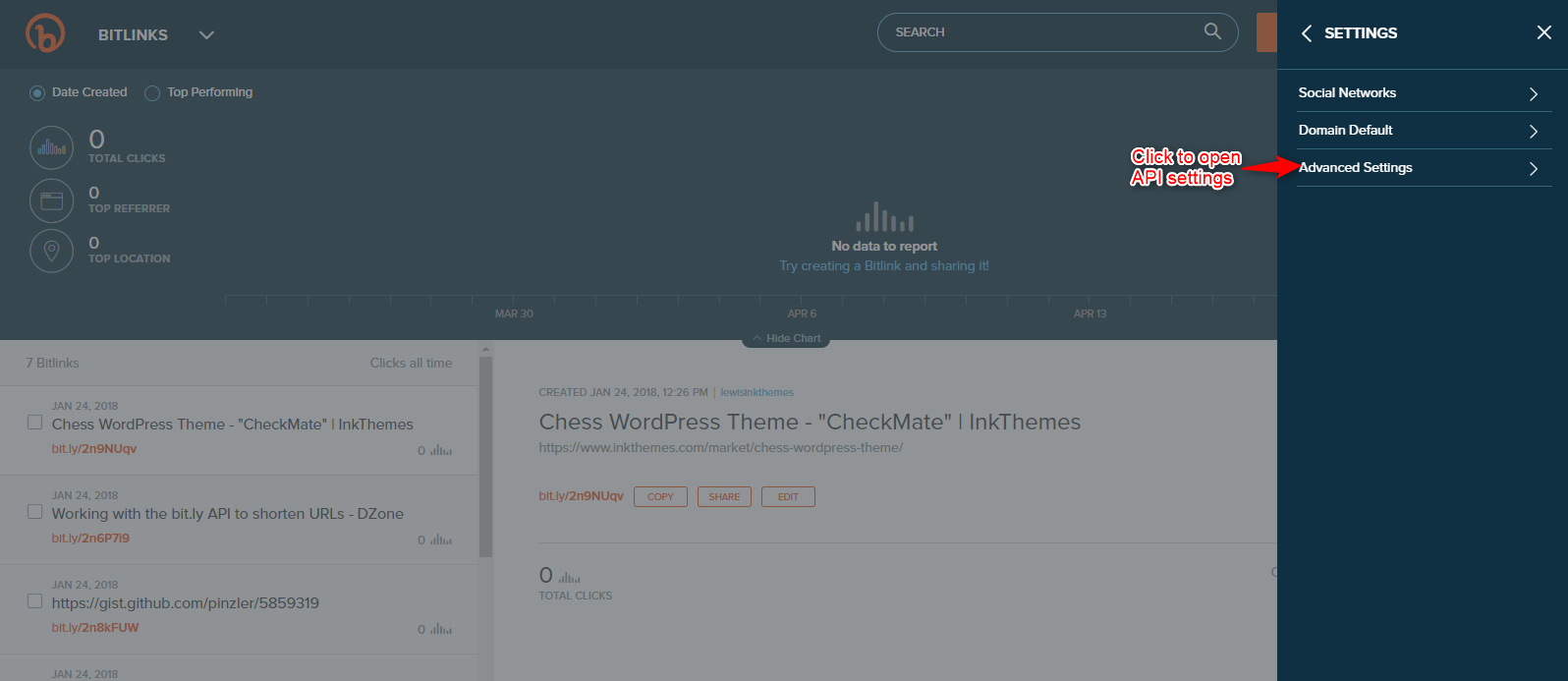Expand Advanced Settings chevron arrow
Image resolution: width=1568 pixels, height=681 pixels.
tap(1533, 169)
